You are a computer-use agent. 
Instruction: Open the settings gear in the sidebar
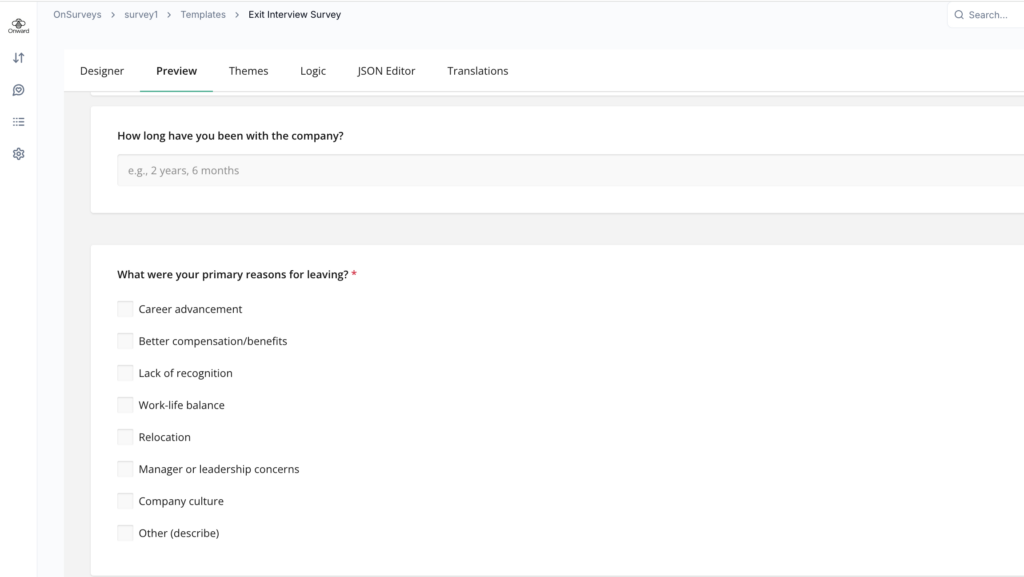tap(18, 154)
